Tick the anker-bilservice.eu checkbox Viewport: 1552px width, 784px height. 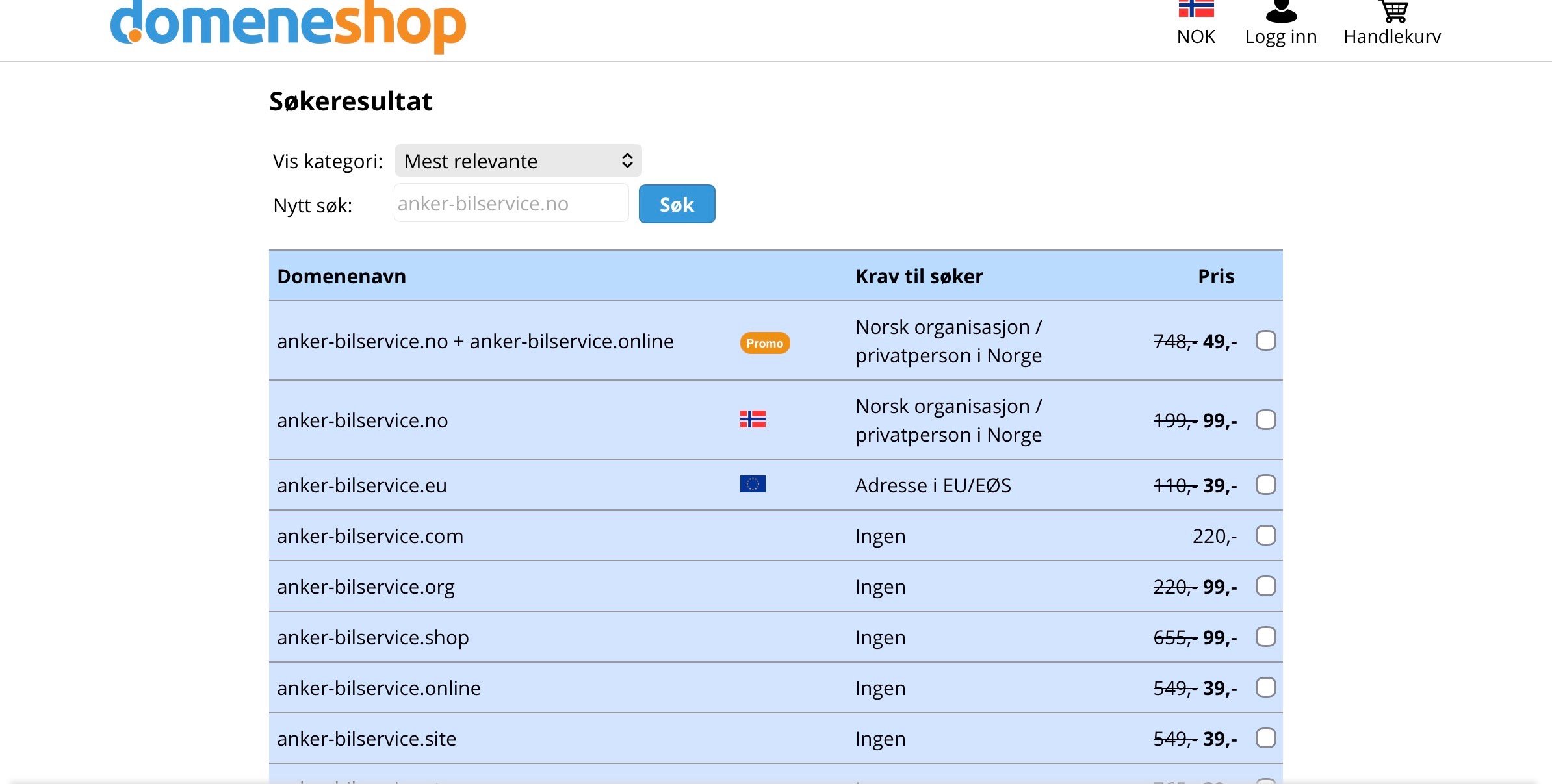1265,485
